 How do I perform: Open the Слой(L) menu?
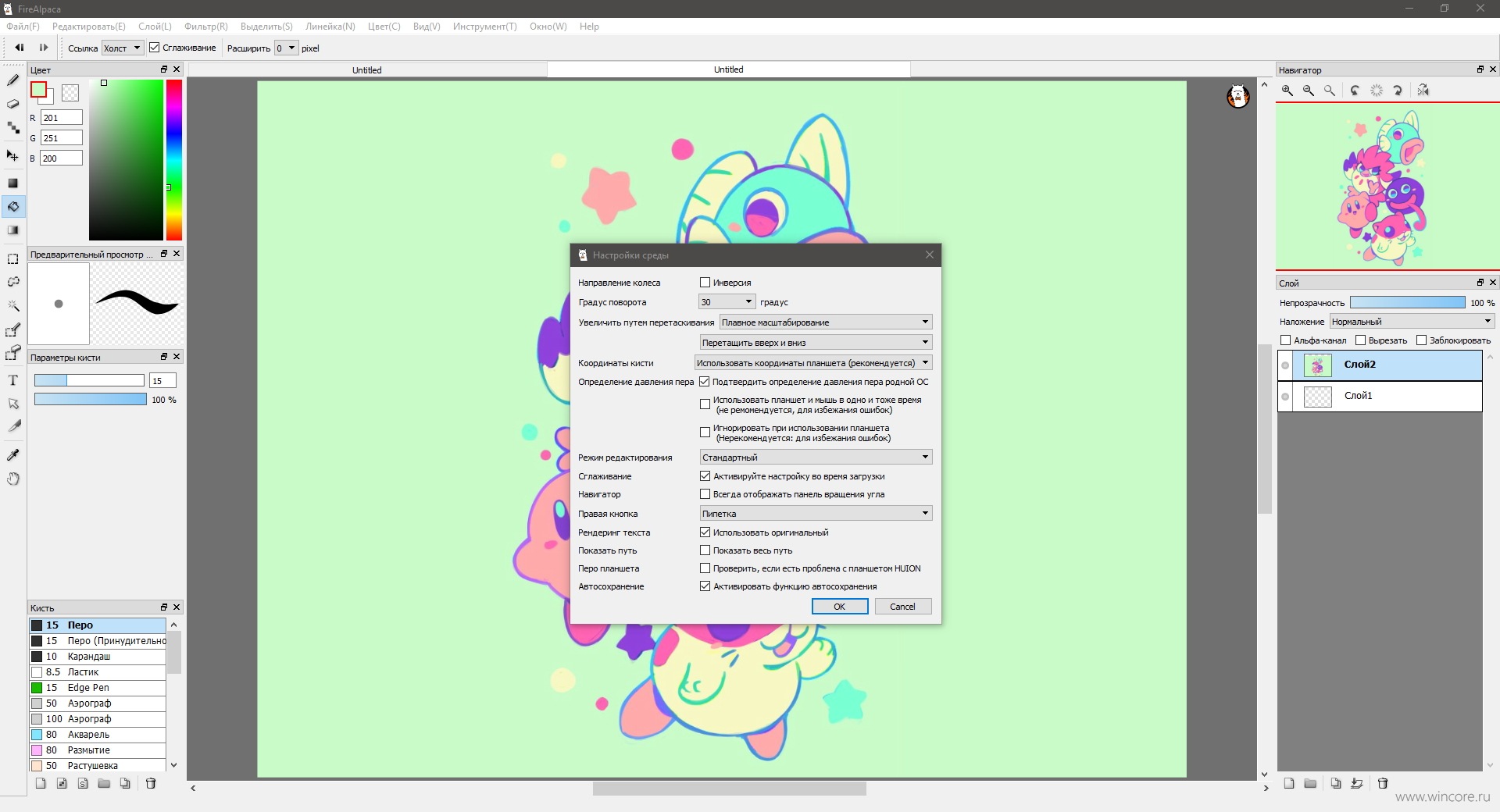pyautogui.click(x=155, y=27)
